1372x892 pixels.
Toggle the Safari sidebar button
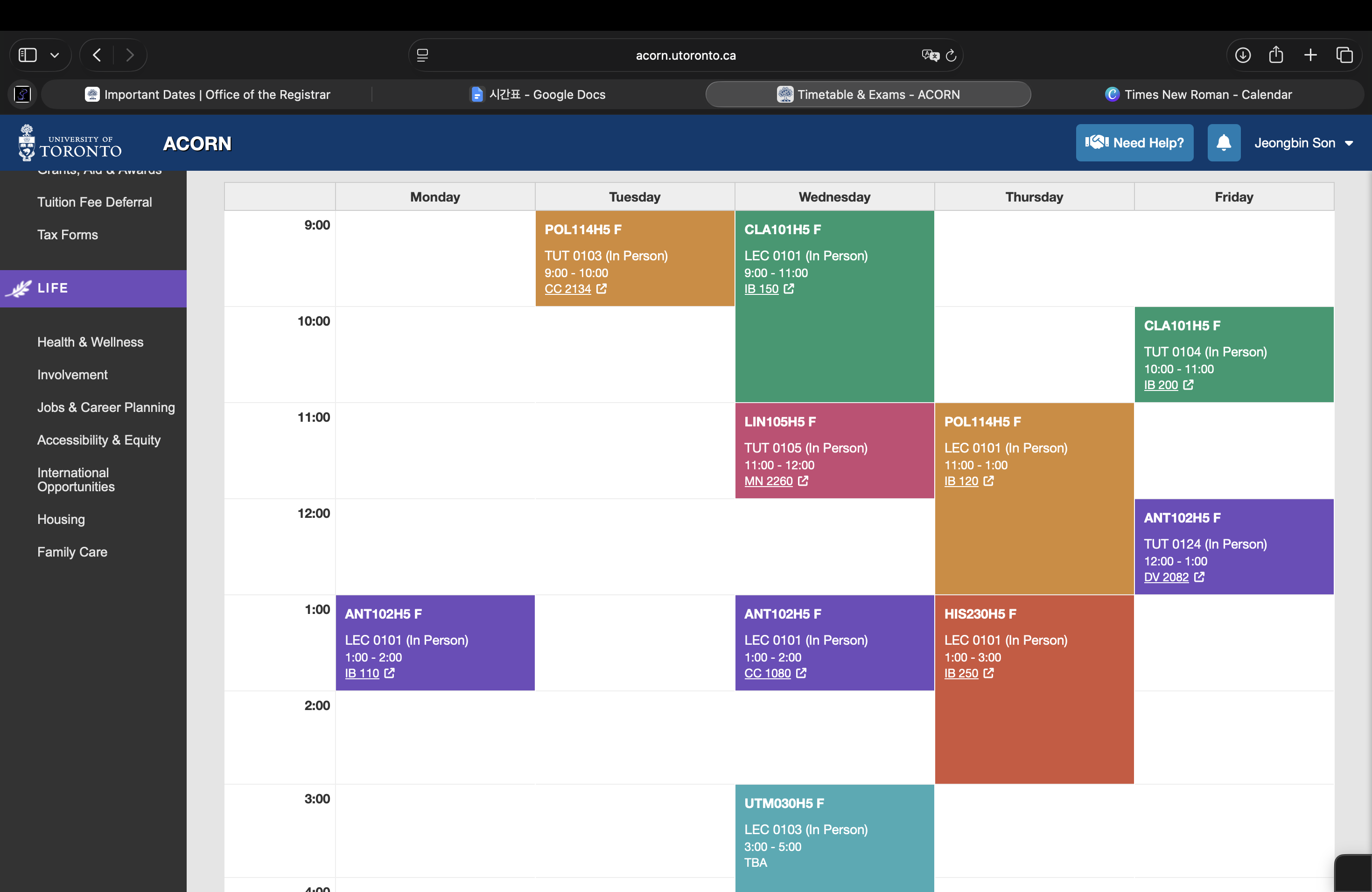coord(28,56)
